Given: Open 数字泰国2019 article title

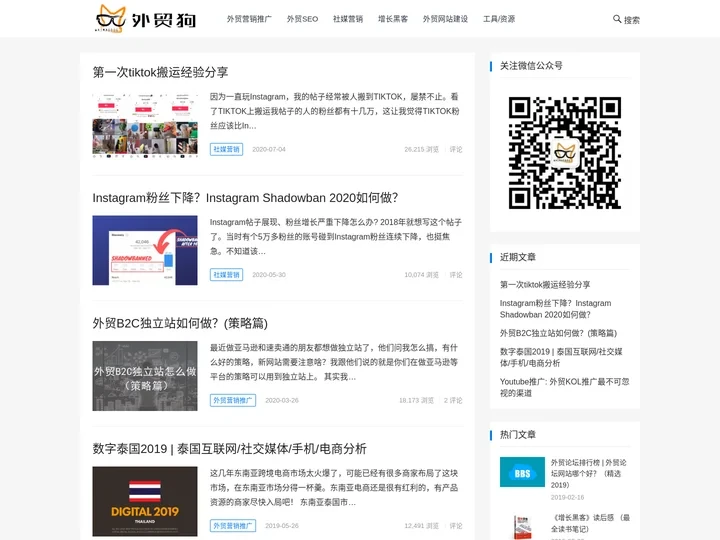Looking at the screenshot, I should point(229,449).
